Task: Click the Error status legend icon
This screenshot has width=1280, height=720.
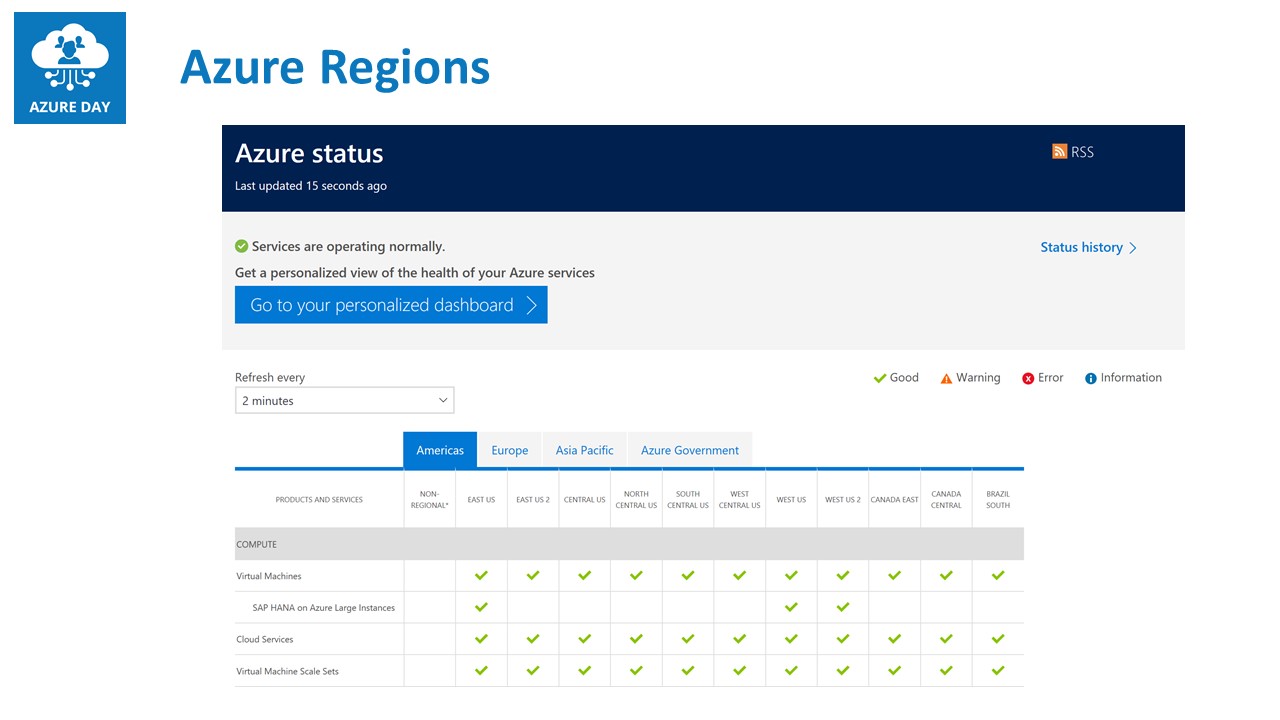Action: [1027, 377]
